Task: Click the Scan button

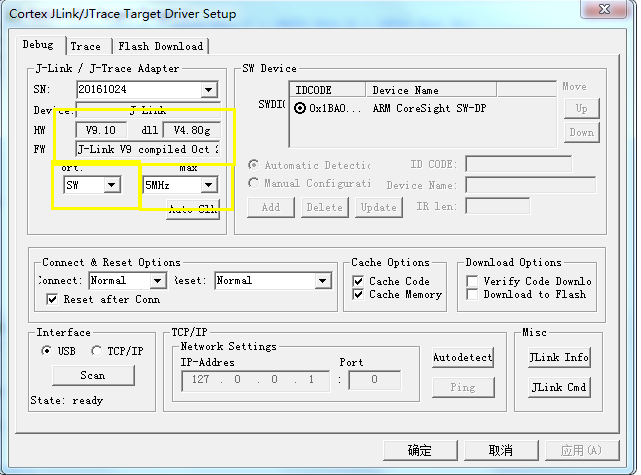Action: [x=93, y=375]
